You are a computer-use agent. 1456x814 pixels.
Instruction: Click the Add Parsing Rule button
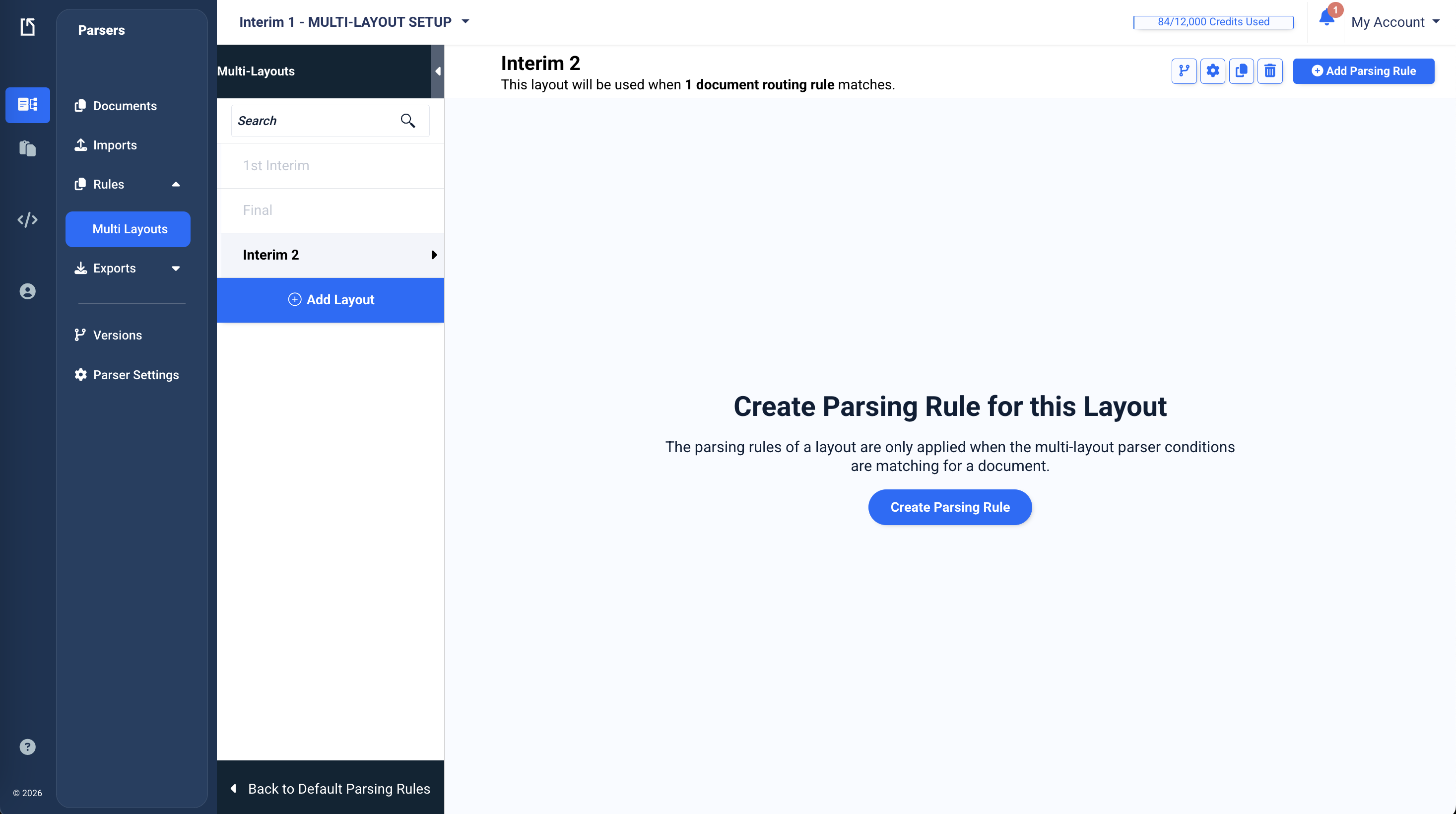pos(1363,70)
